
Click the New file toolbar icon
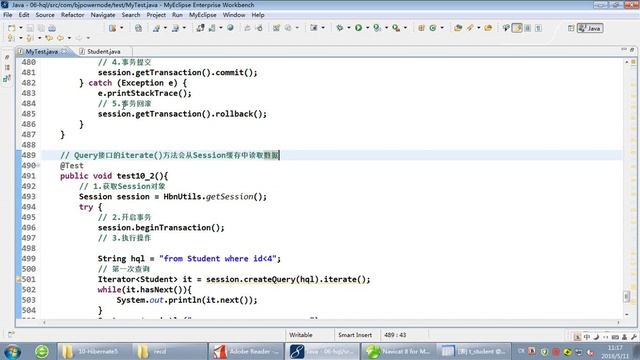click(x=11, y=28)
